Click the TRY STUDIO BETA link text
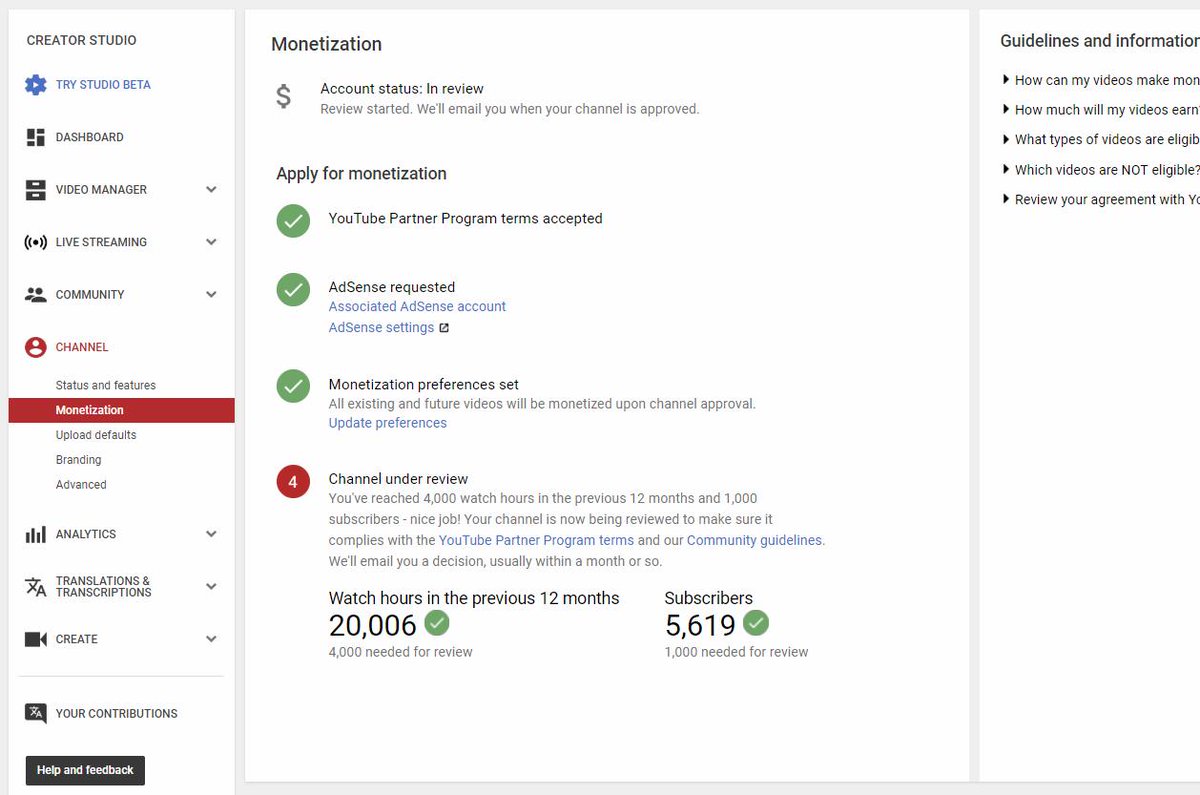Screen dimensions: 1200x795 tap(103, 85)
